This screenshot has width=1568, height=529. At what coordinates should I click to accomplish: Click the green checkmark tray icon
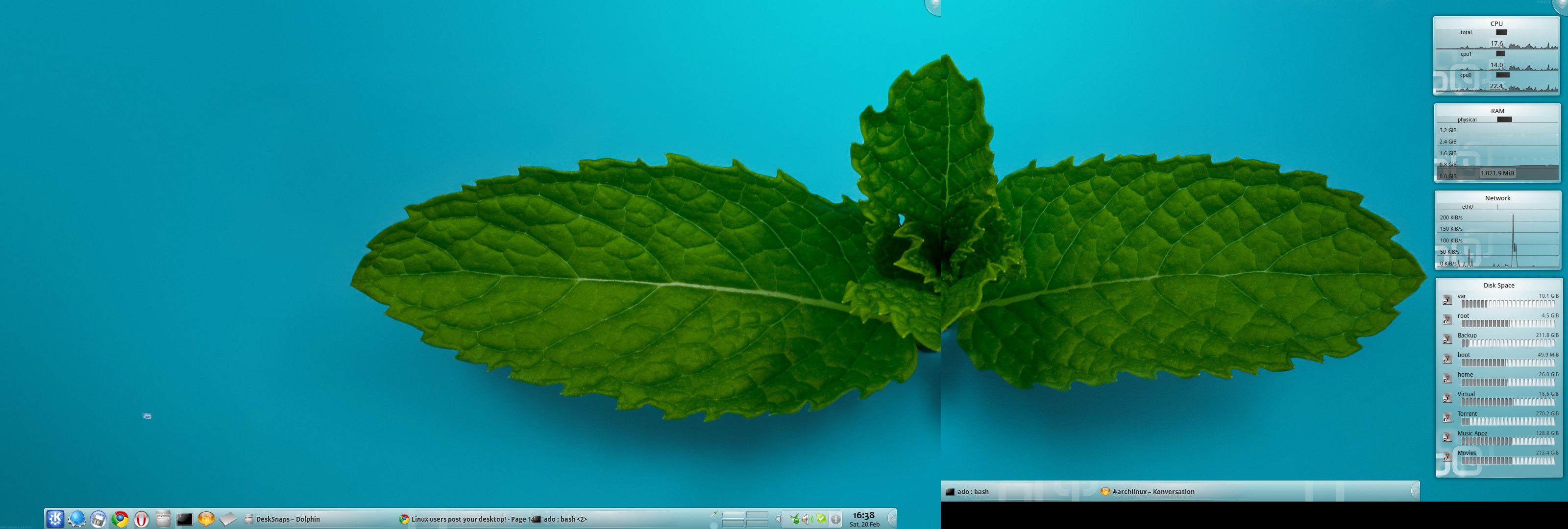click(822, 519)
